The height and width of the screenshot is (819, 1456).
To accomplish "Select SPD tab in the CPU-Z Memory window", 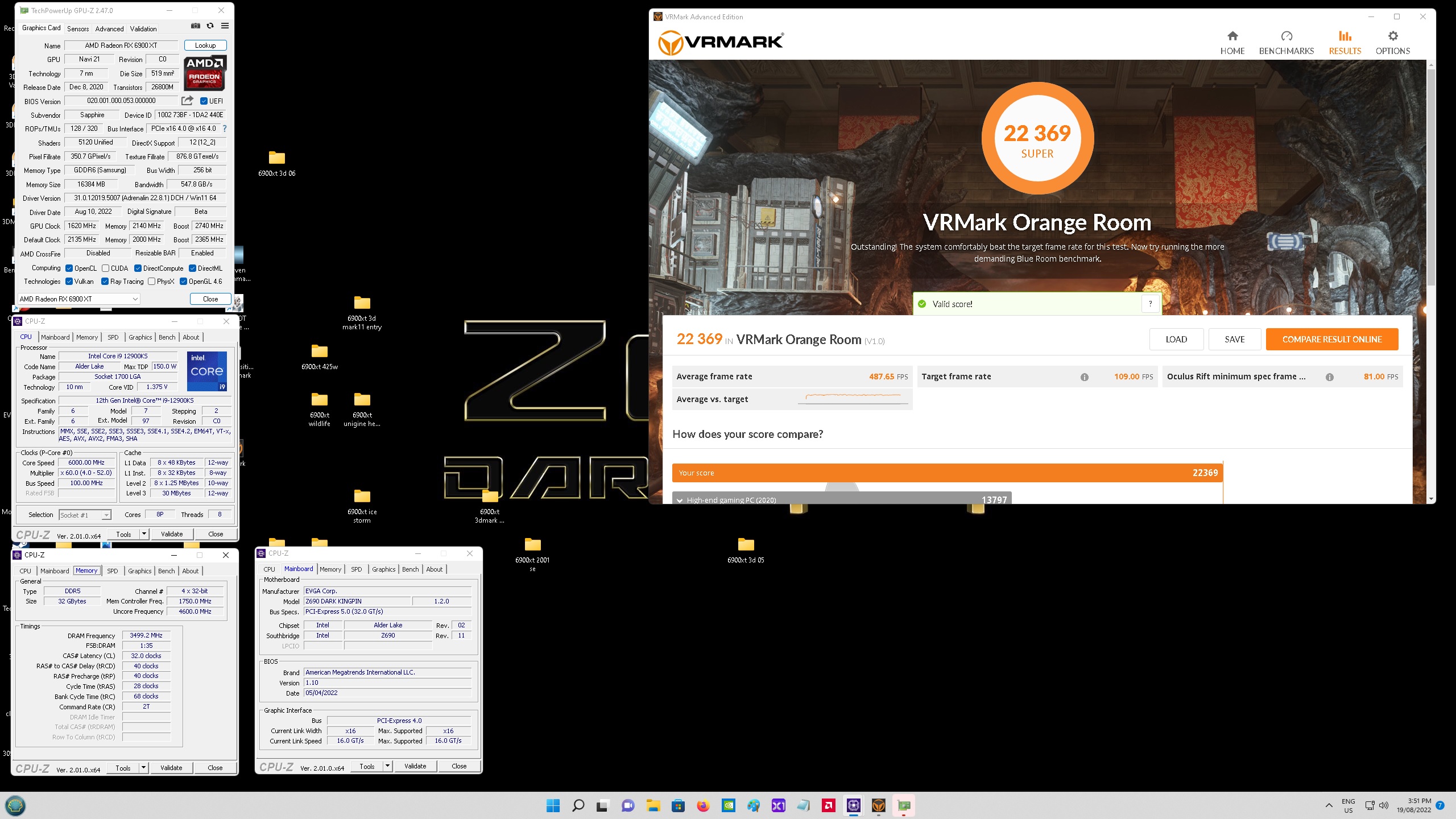I will [113, 571].
